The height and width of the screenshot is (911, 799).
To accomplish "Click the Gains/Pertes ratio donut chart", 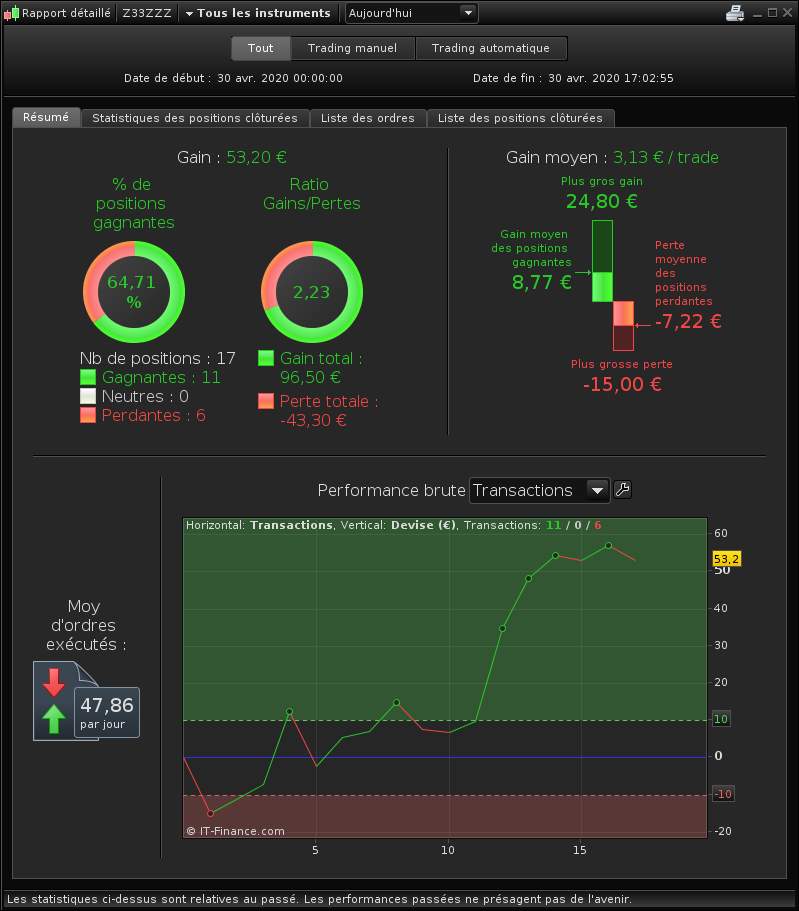I will (x=311, y=292).
